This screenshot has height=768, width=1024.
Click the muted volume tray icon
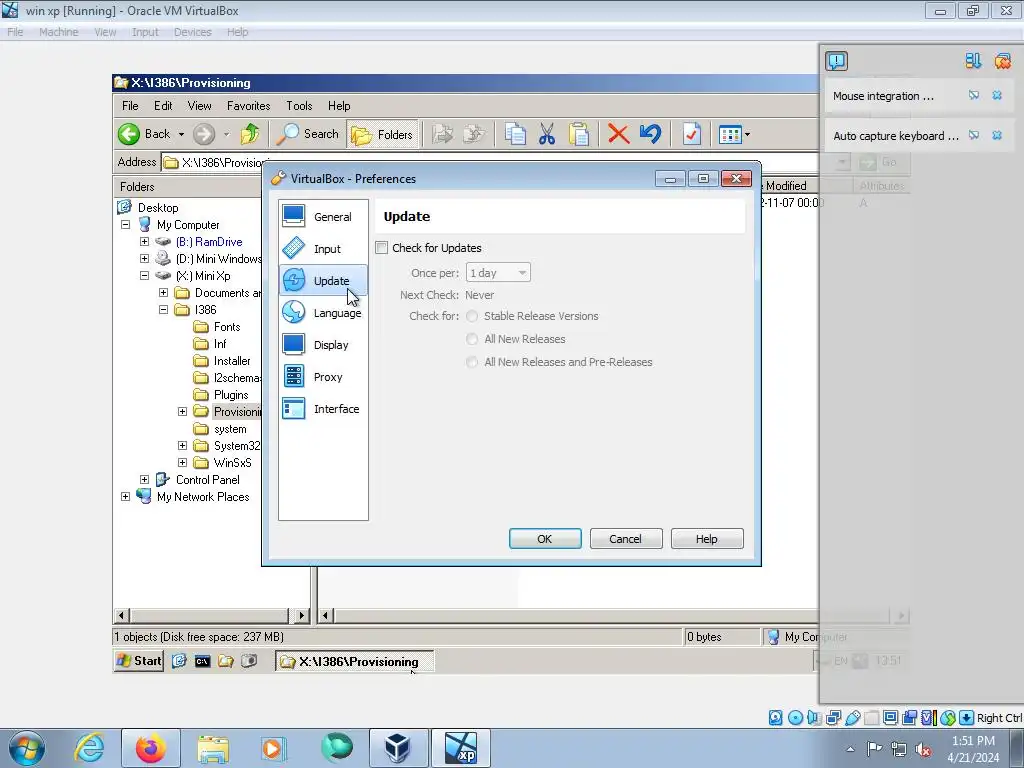coord(923,748)
